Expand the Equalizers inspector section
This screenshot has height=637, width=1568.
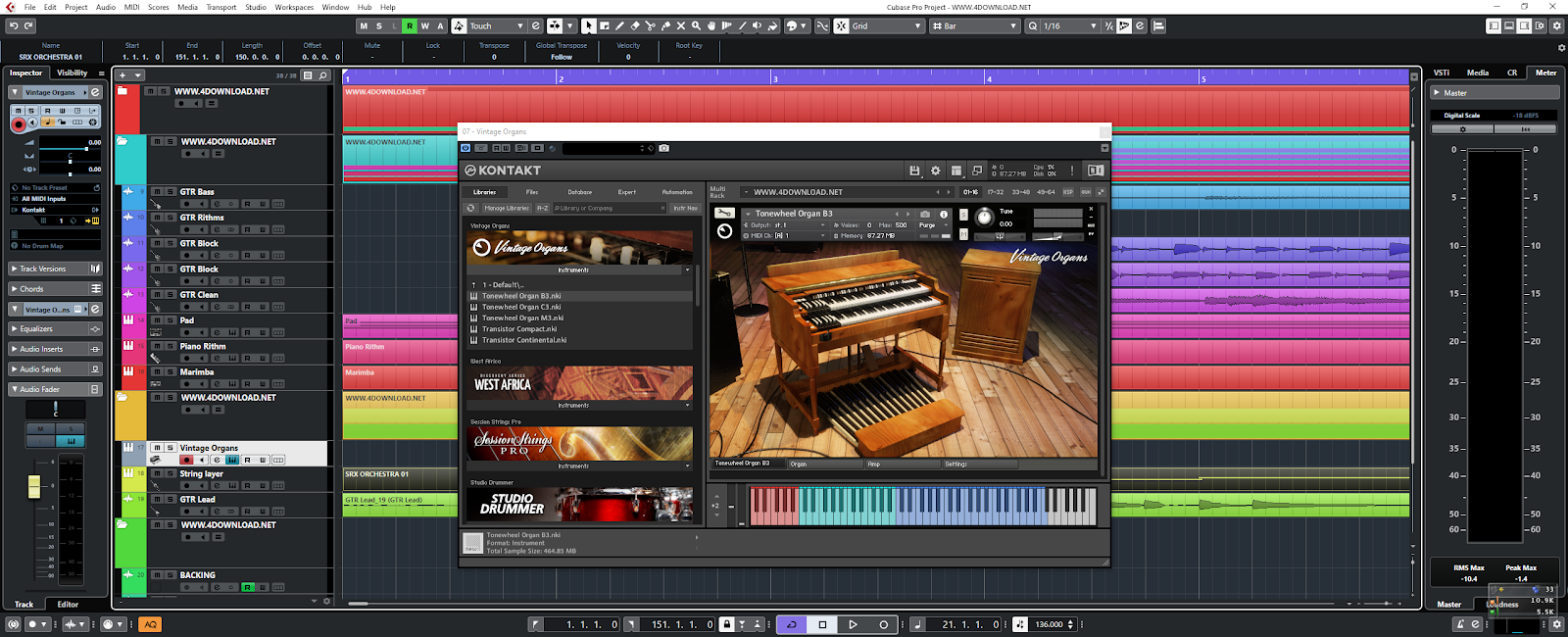click(56, 329)
